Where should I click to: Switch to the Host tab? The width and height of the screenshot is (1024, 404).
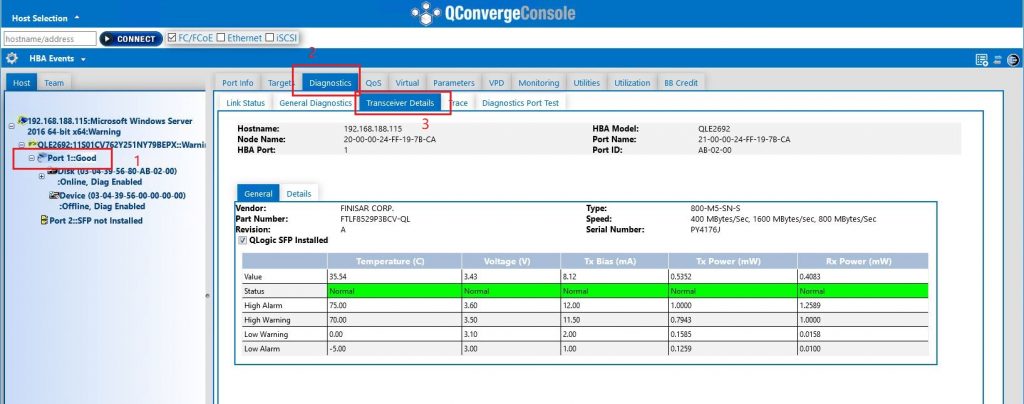22,83
